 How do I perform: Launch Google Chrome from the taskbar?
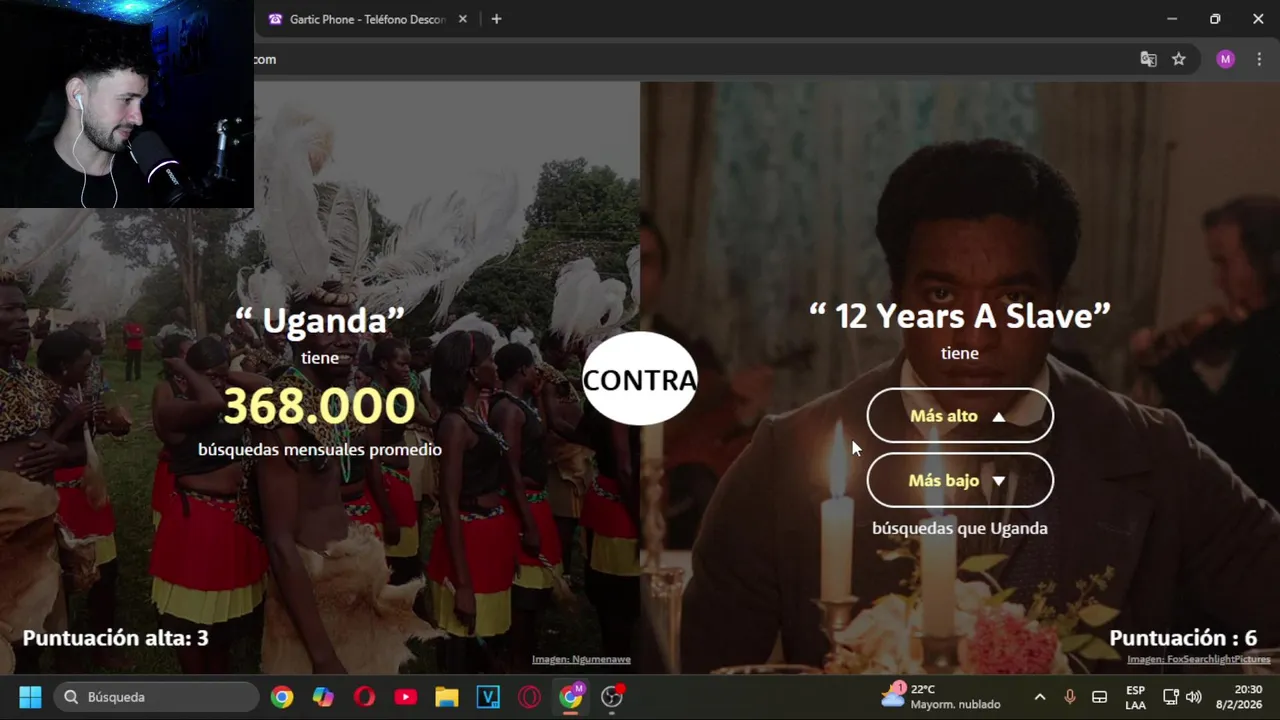[x=282, y=697]
